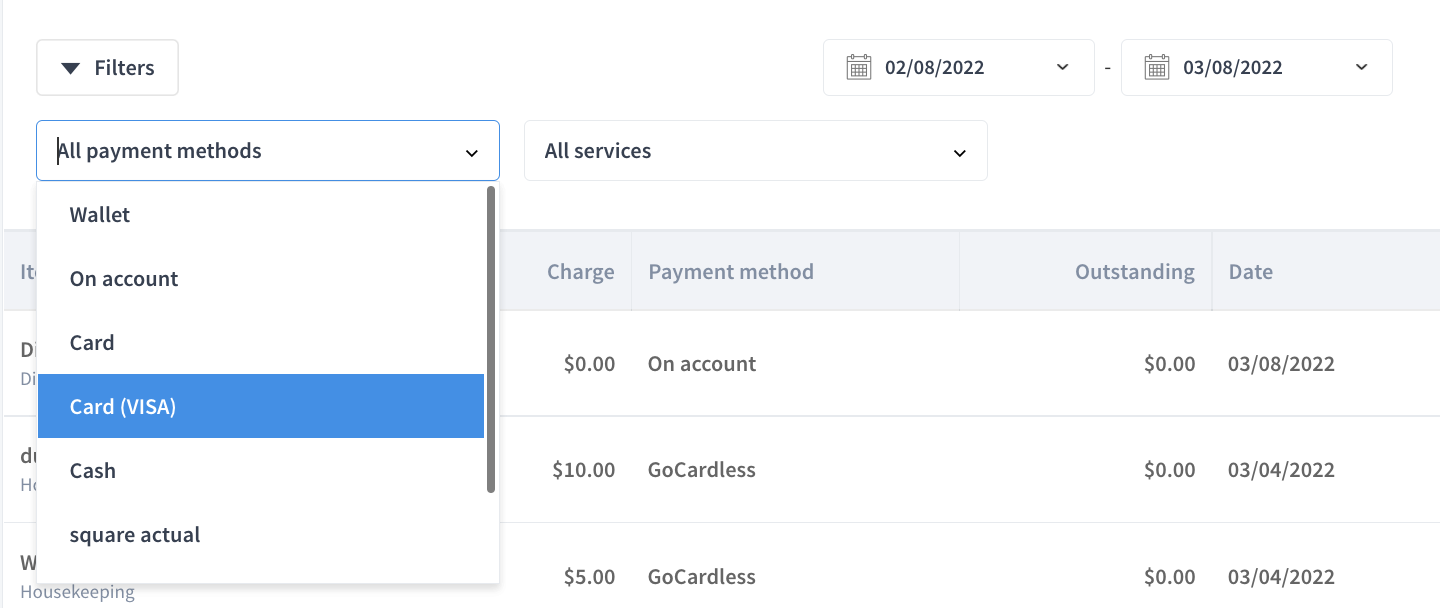Expand the 03/08/2022 date chevron
Image resolution: width=1440 pixels, height=608 pixels.
1361,68
